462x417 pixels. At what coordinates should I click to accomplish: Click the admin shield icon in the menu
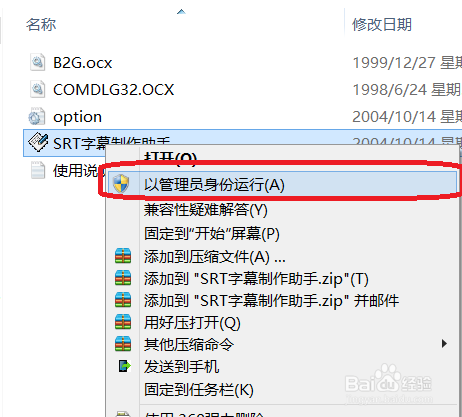(x=121, y=184)
